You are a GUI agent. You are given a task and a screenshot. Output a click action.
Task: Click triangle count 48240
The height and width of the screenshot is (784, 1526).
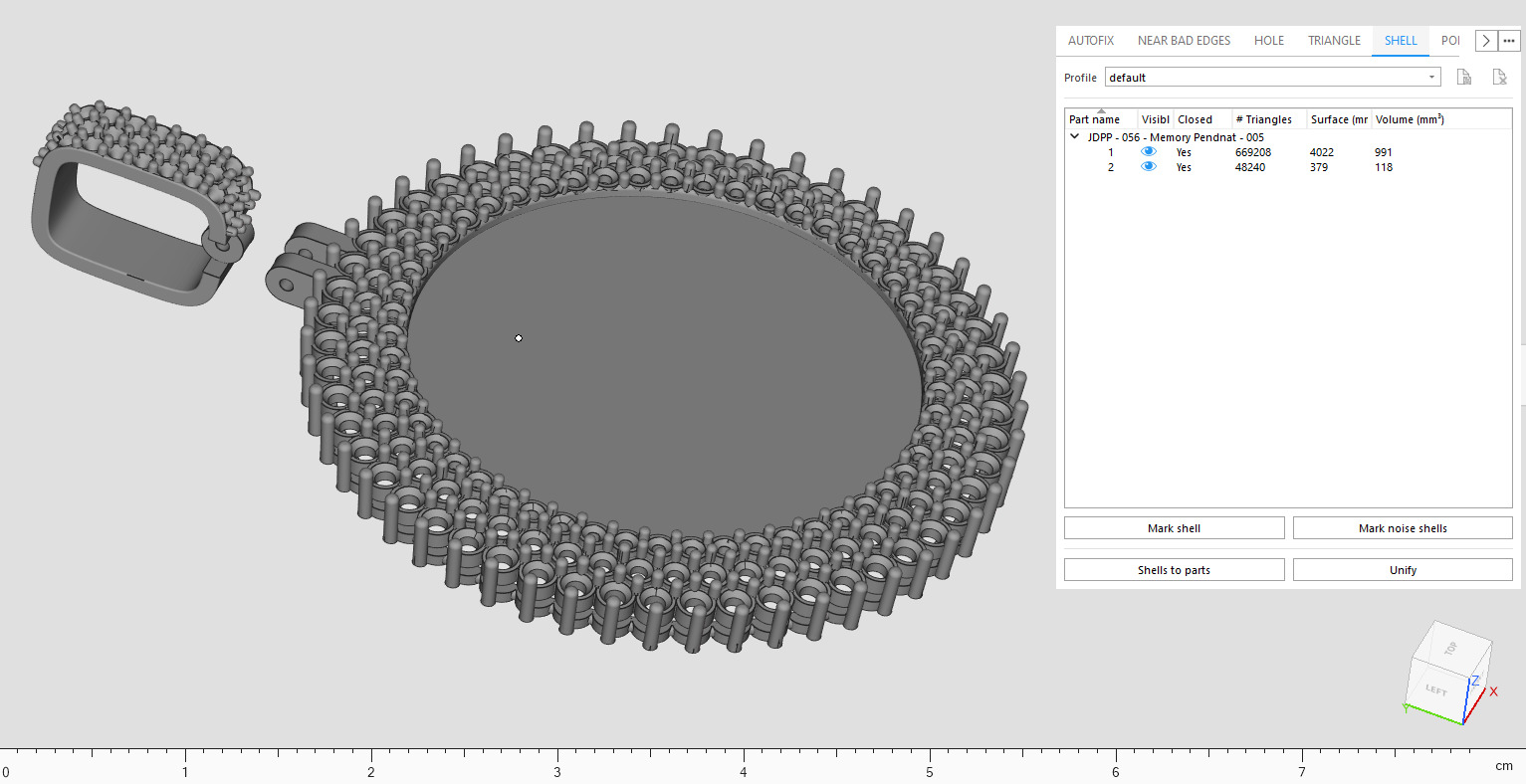pos(1250,167)
